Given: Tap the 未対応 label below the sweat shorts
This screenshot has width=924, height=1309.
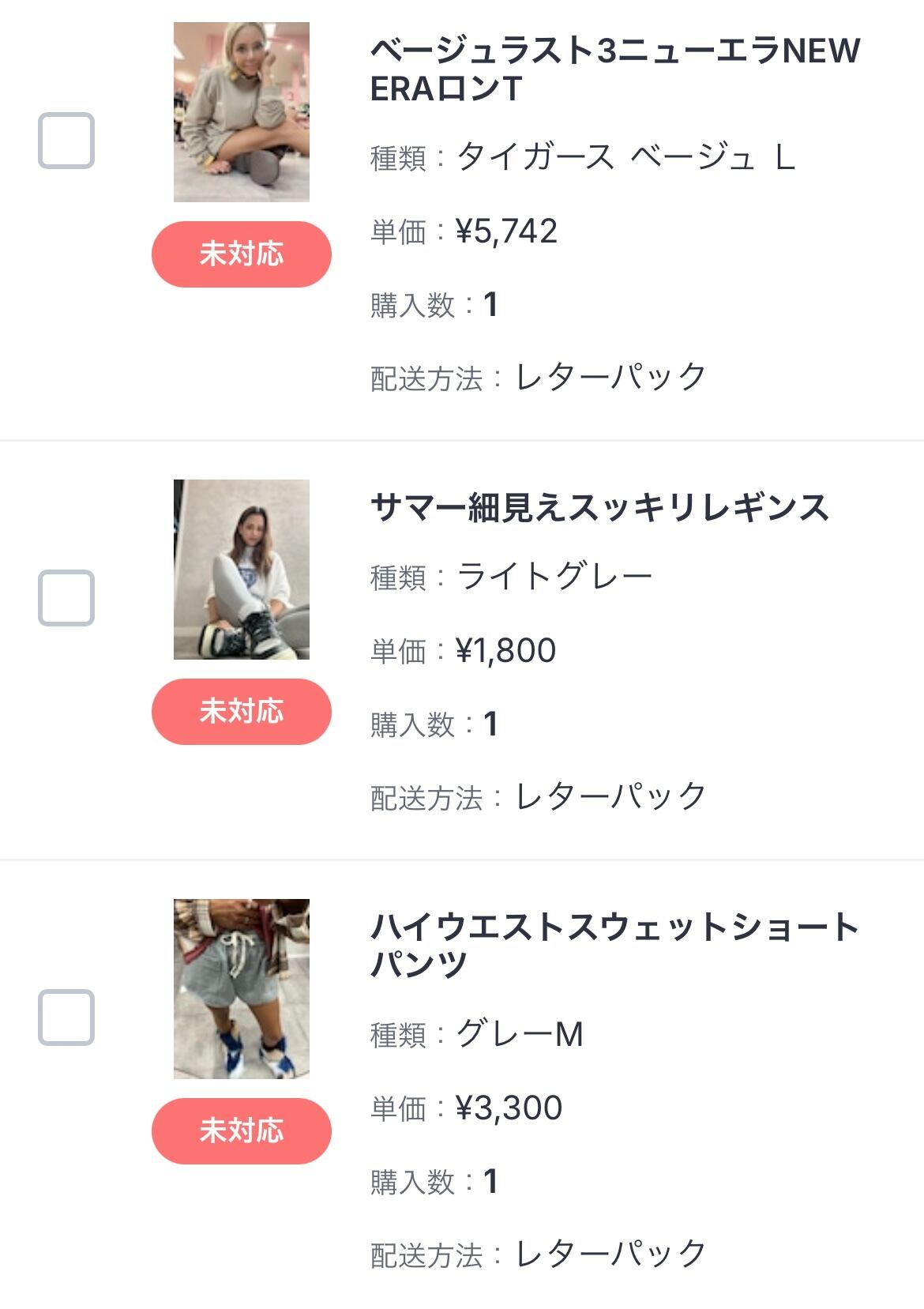Looking at the screenshot, I should click(242, 1130).
